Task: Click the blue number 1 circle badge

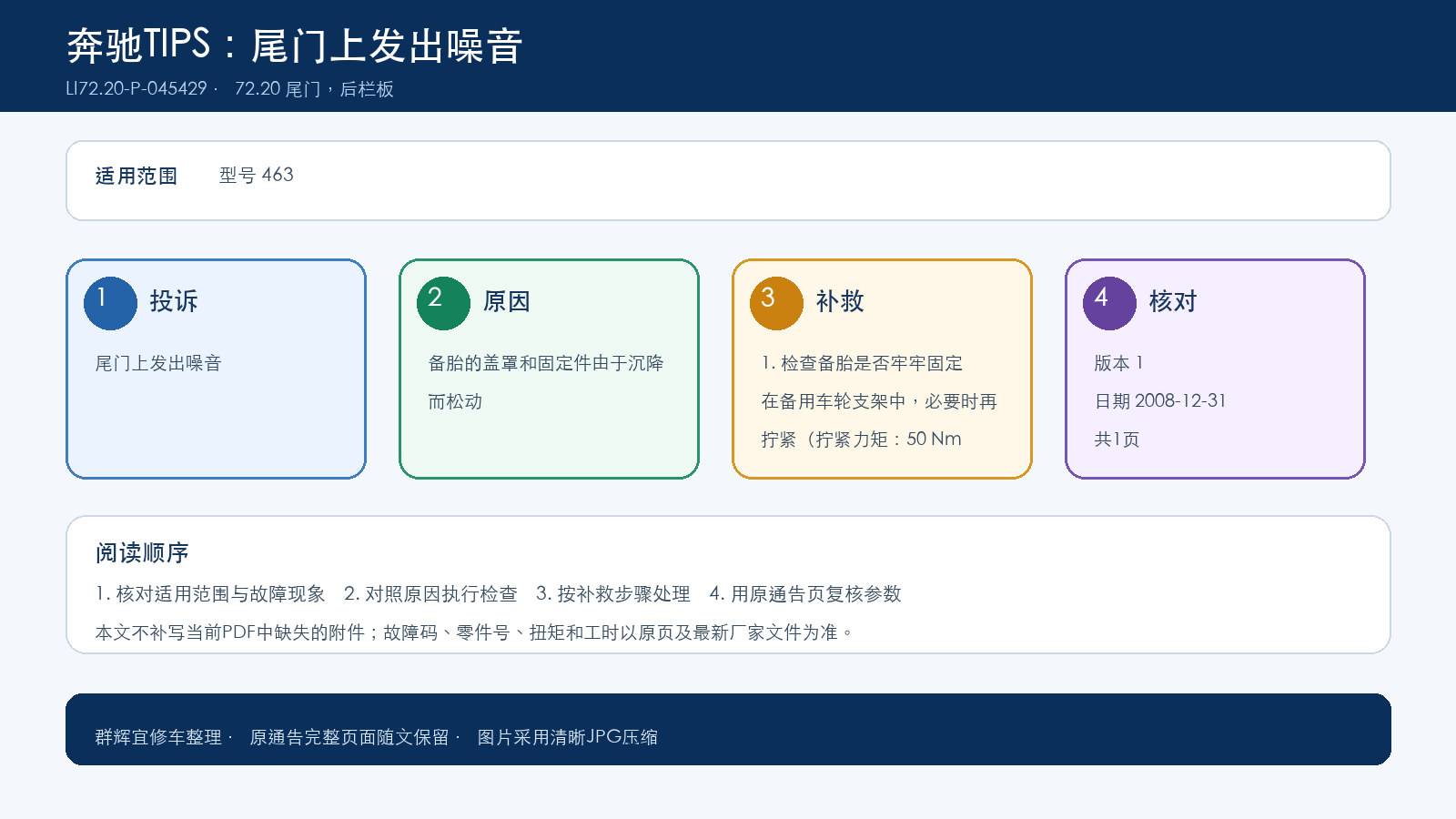Action: pyautogui.click(x=110, y=303)
